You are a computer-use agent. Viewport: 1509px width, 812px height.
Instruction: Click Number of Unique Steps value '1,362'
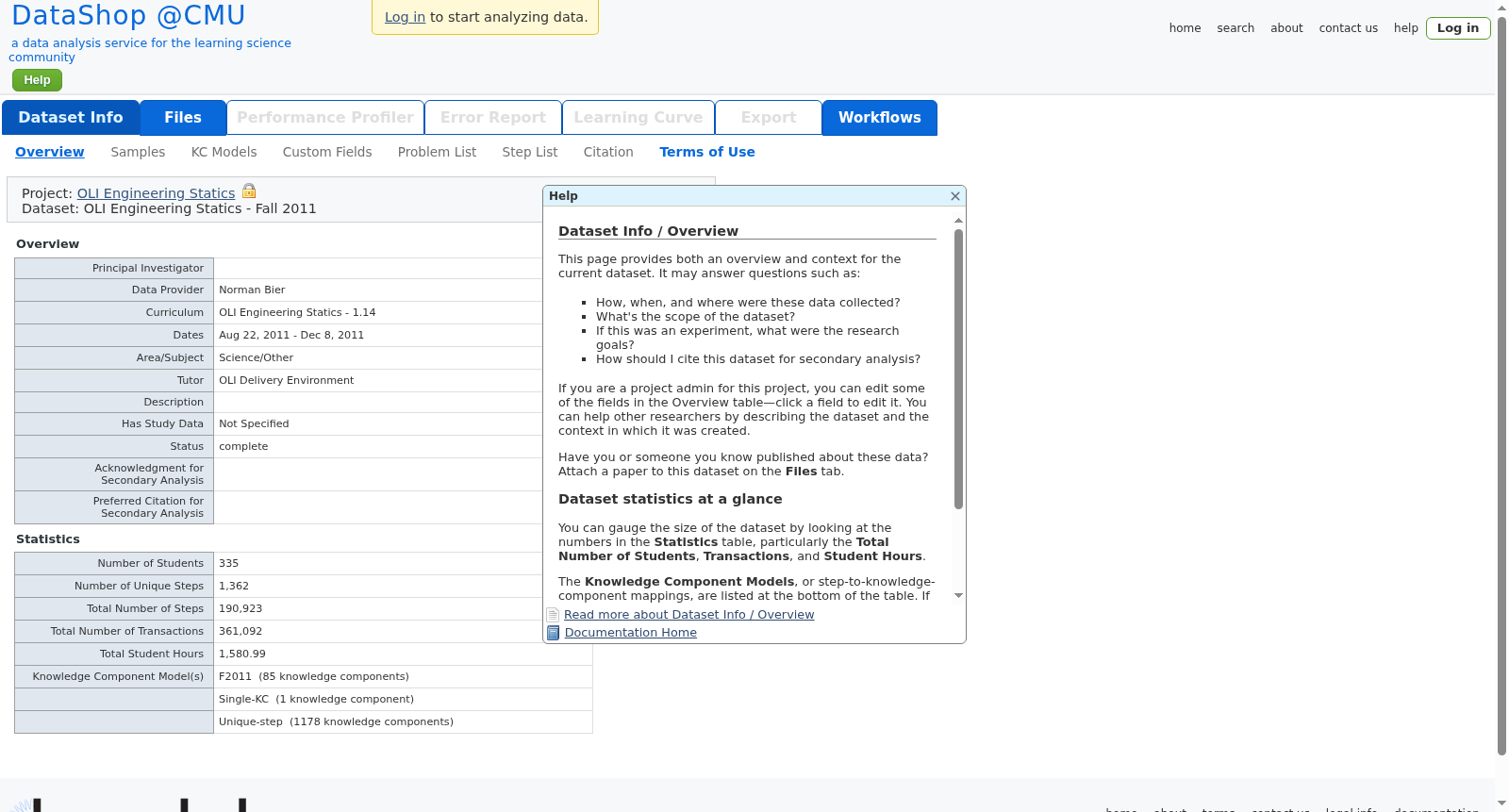[x=234, y=587]
